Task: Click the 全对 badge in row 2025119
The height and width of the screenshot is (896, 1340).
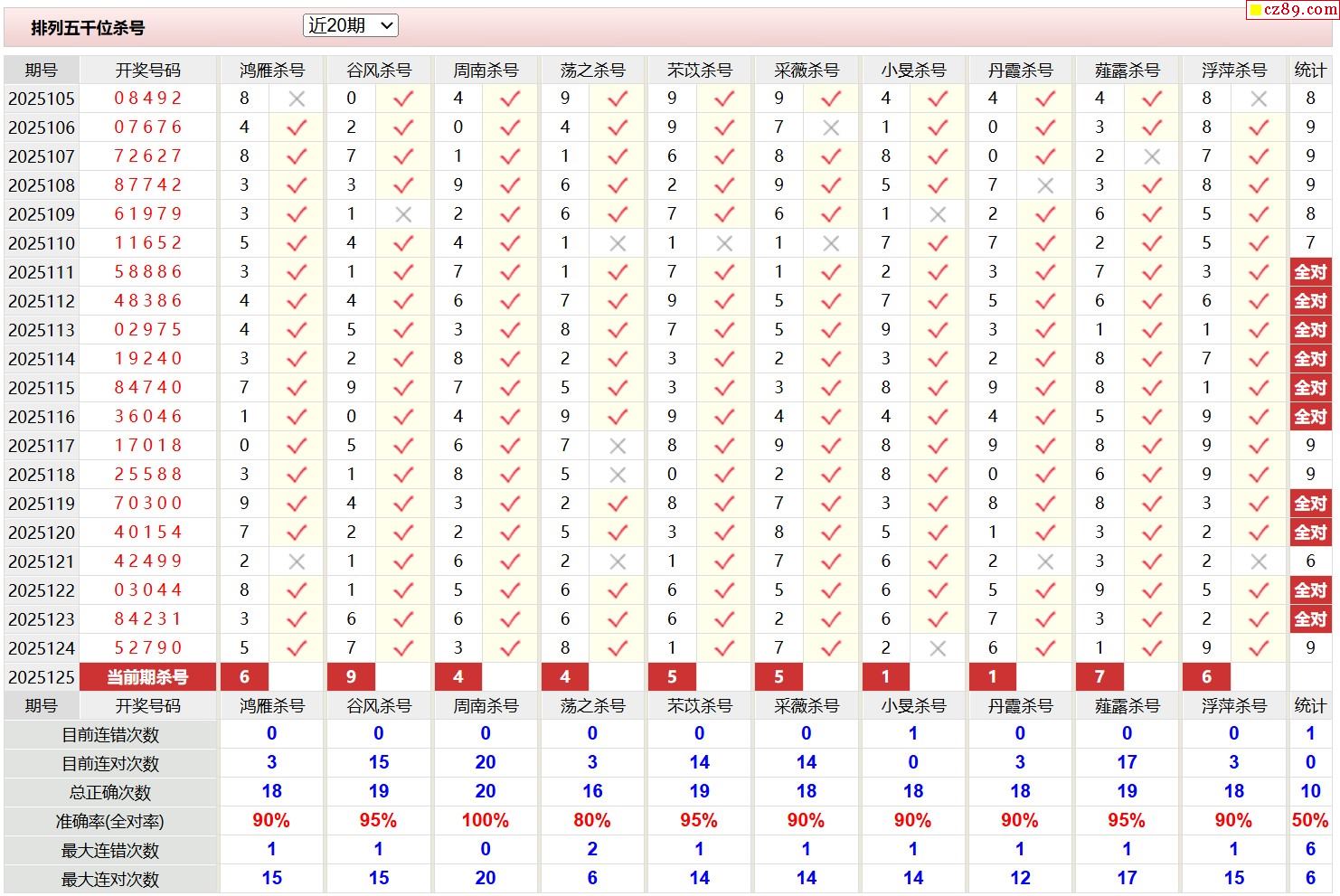Action: 1310,504
